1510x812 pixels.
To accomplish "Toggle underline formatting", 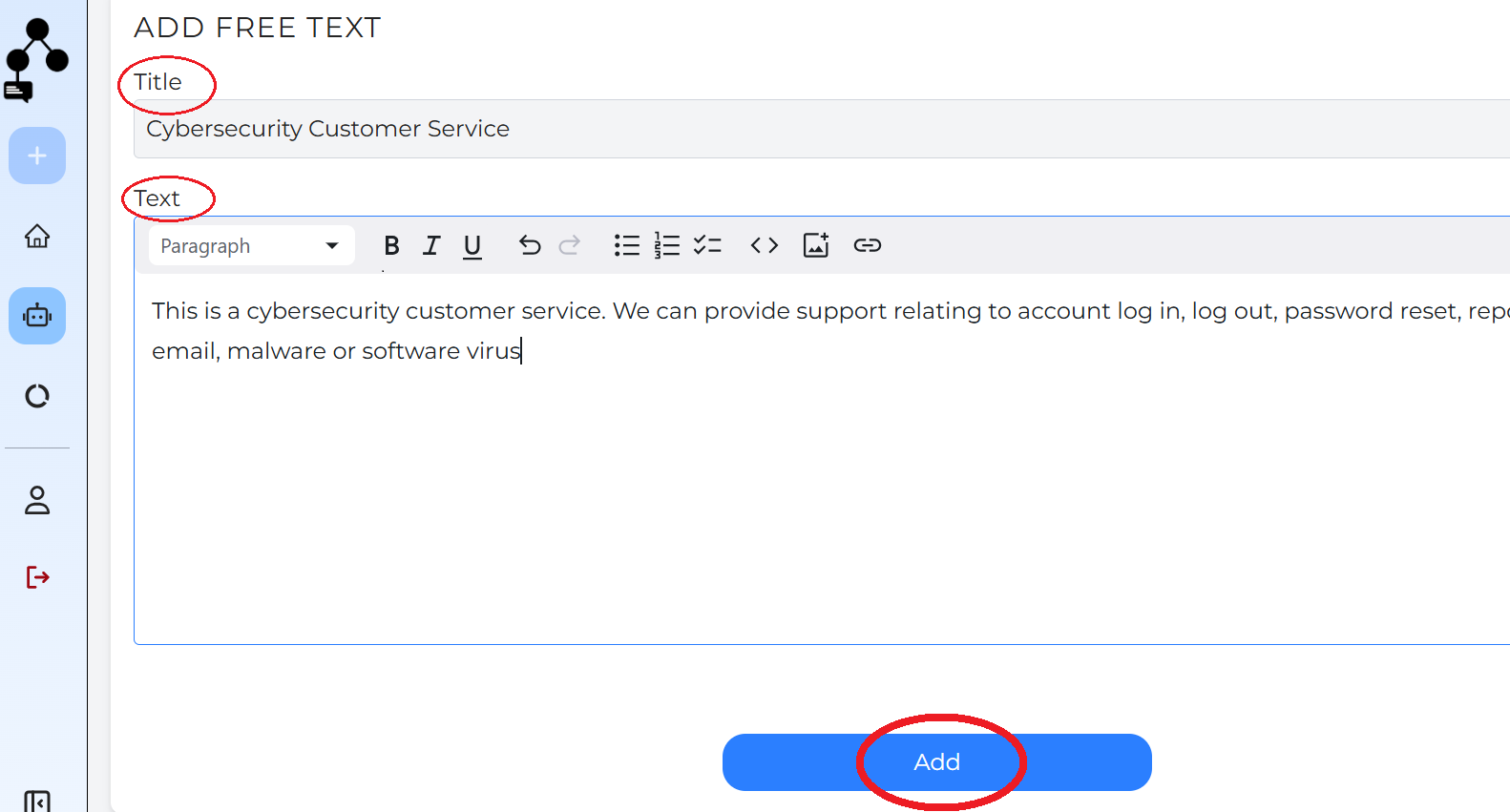I will [472, 246].
